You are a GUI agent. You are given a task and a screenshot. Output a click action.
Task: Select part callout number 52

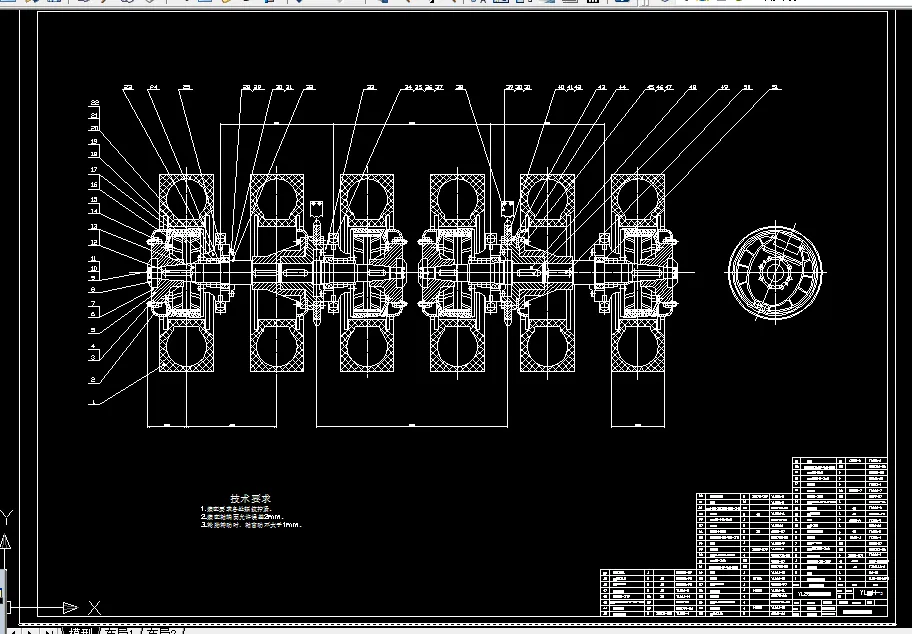point(775,87)
